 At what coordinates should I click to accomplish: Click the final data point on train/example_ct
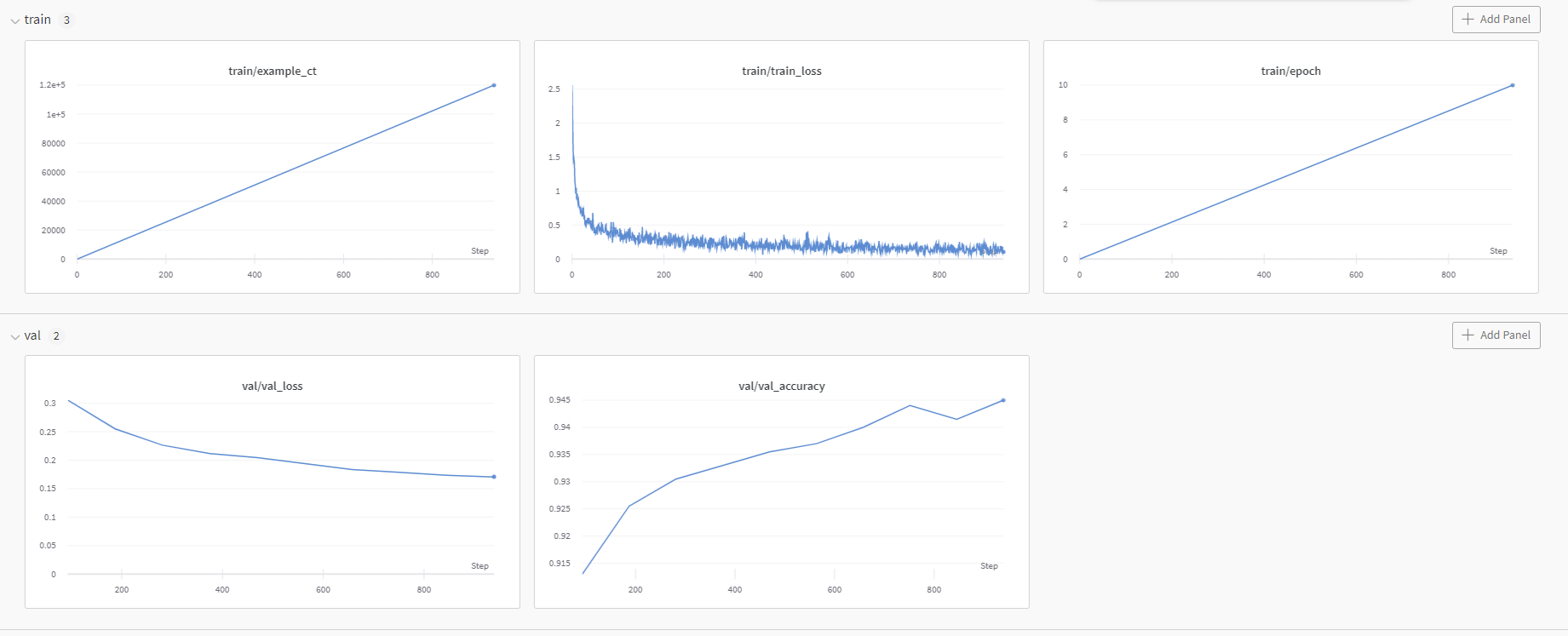click(x=494, y=85)
